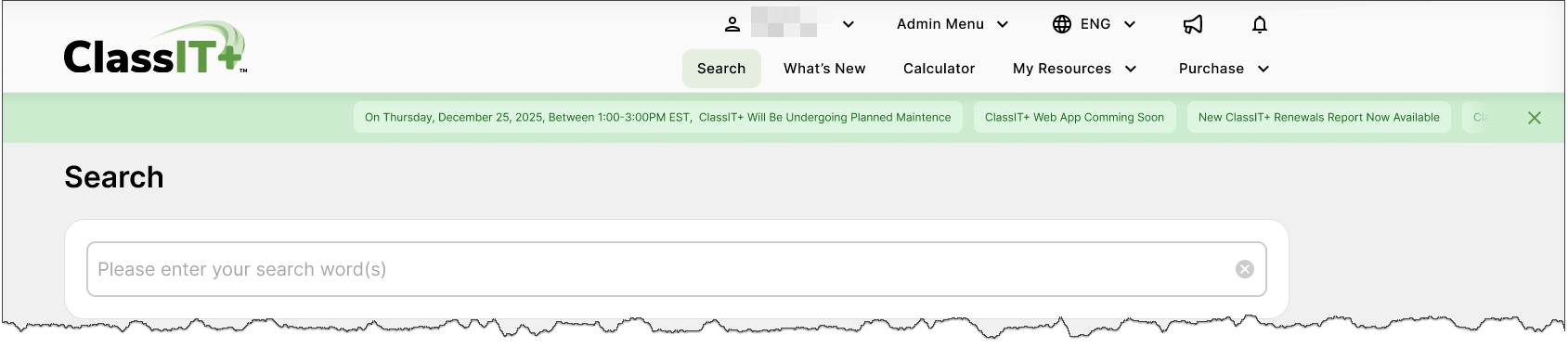The image size is (1568, 348).
Task: Open the planned maintenance announcement for December 25
Action: [x=657, y=117]
